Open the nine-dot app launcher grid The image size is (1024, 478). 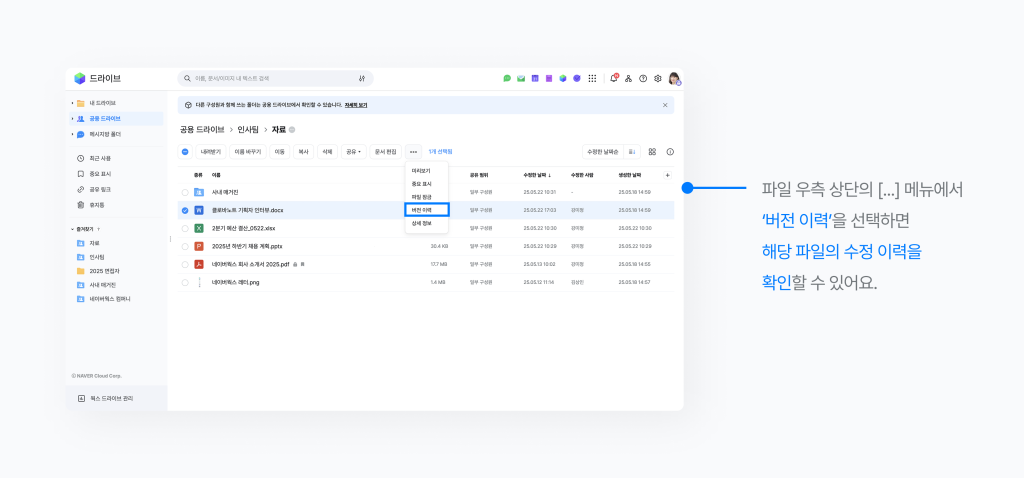click(x=592, y=78)
